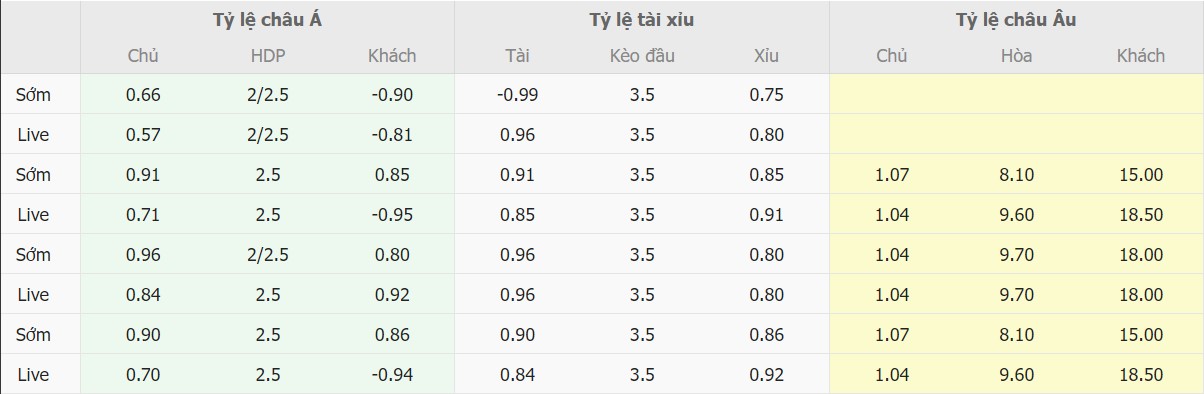Click the Tỷ lệ châu Á header
Screen dimensions: 1204x394
pos(267,20)
